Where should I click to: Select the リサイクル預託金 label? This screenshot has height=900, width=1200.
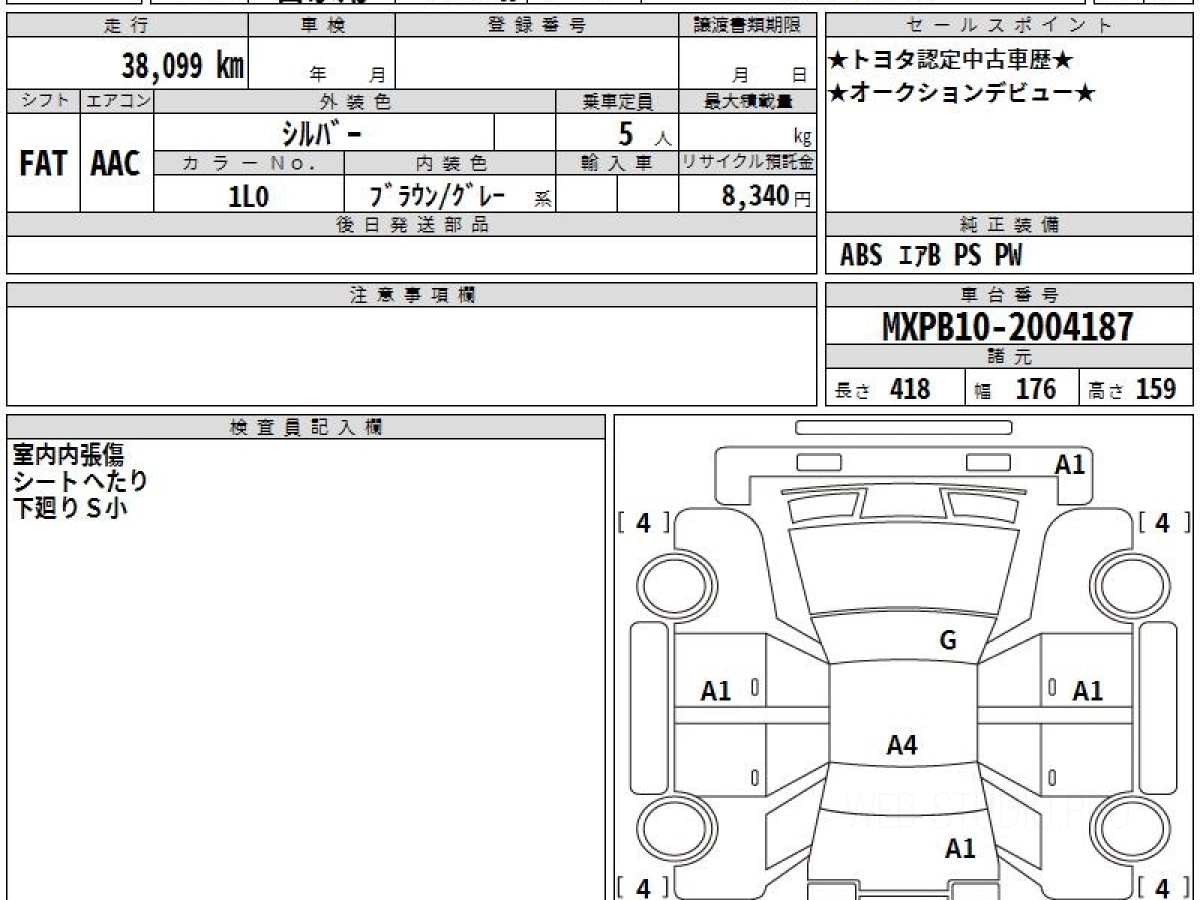click(747, 163)
